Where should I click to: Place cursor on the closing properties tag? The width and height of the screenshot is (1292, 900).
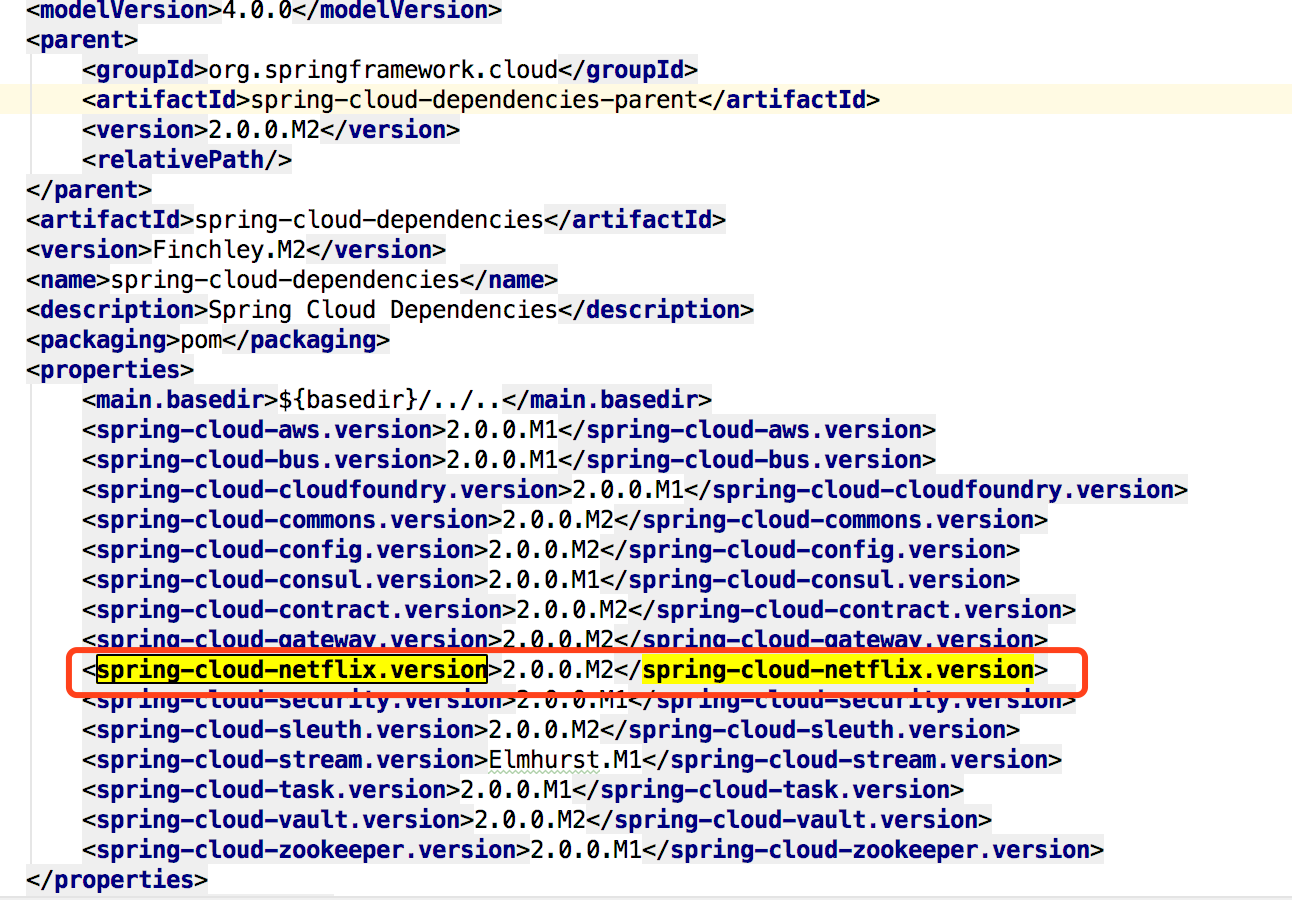coord(117,880)
